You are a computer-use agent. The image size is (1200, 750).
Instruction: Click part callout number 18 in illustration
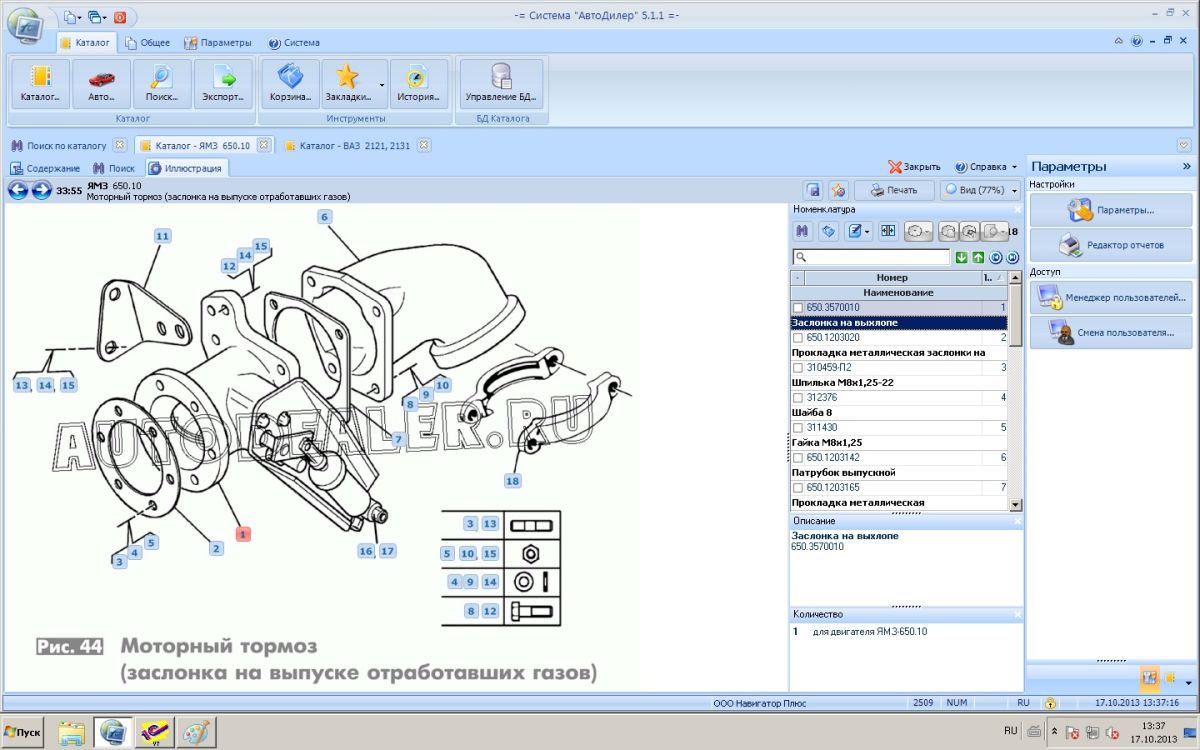tap(513, 481)
